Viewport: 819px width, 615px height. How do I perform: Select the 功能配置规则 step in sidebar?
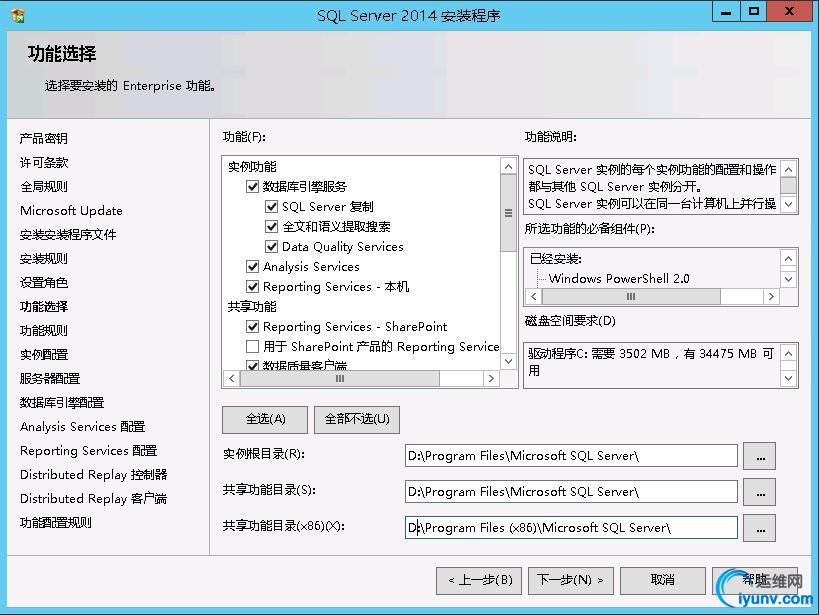(x=56, y=523)
